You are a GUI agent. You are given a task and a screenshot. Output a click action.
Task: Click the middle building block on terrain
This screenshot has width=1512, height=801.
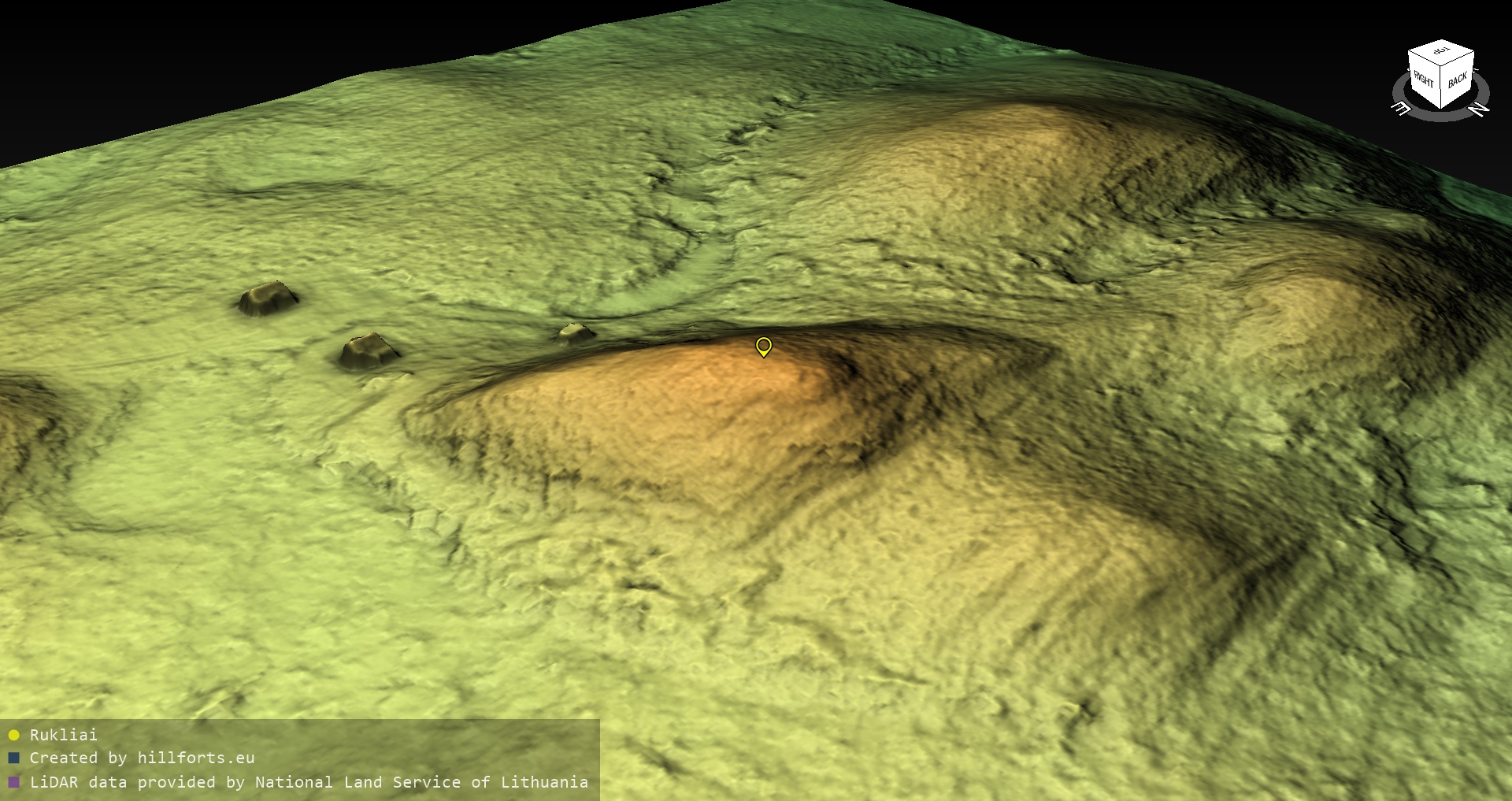tap(367, 350)
